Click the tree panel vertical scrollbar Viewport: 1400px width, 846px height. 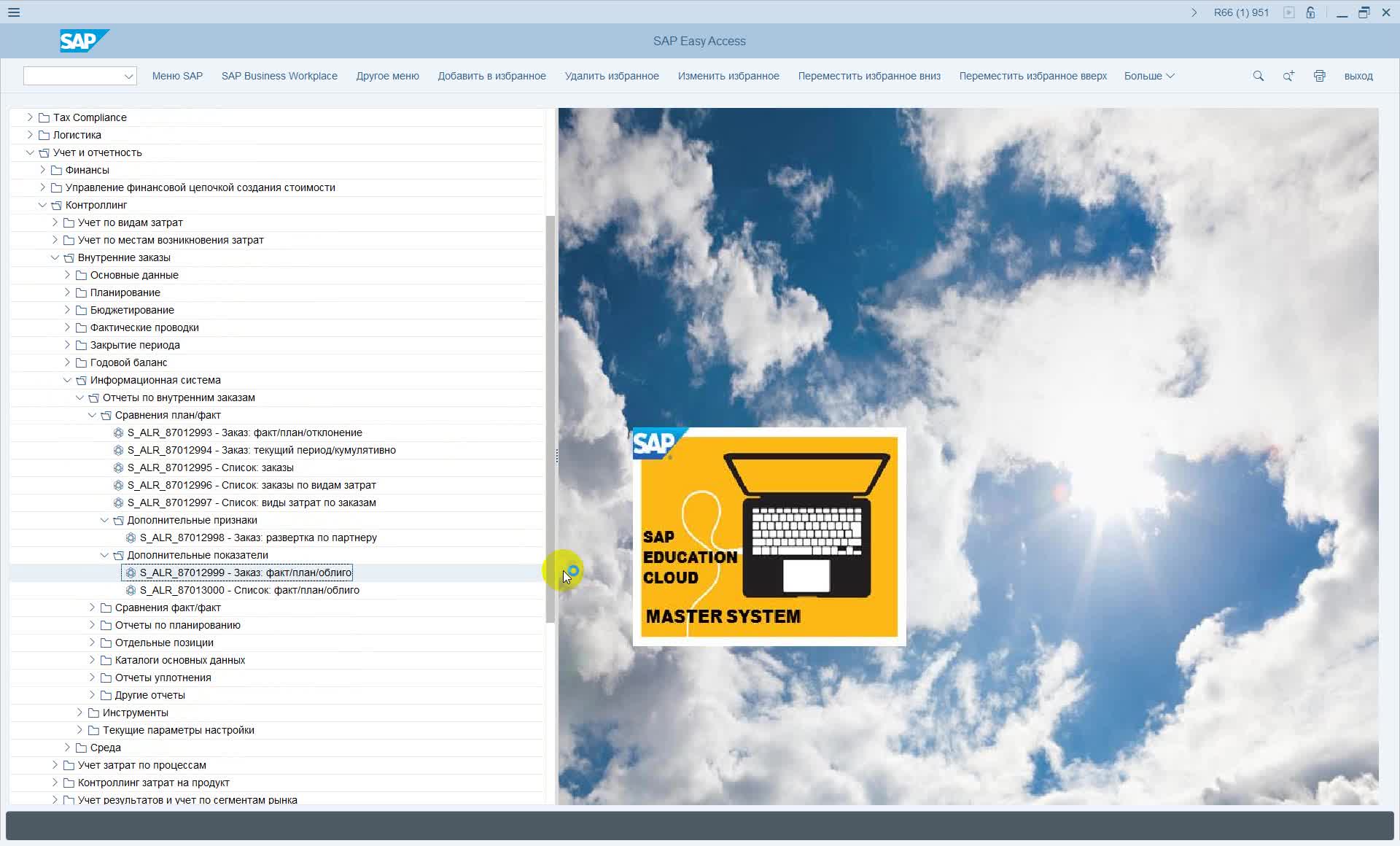[x=551, y=419]
